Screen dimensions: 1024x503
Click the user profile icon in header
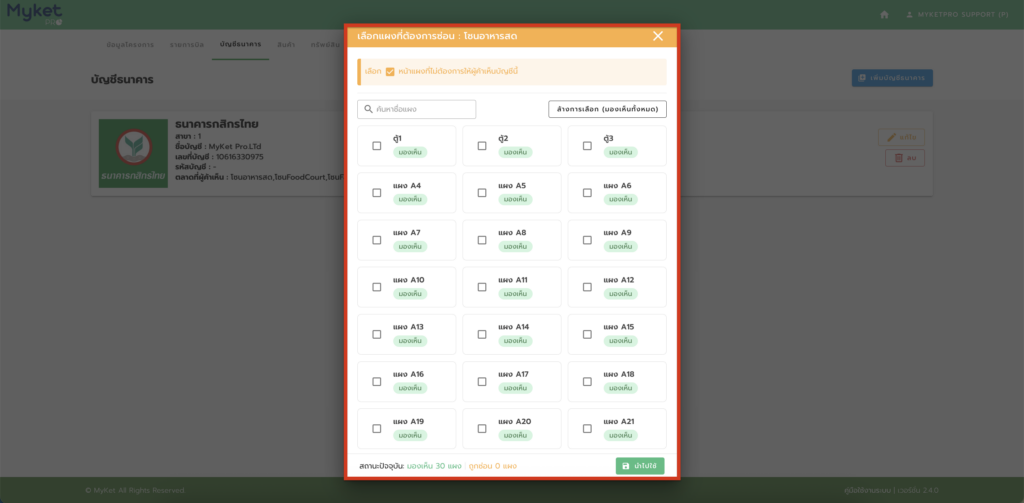click(909, 15)
